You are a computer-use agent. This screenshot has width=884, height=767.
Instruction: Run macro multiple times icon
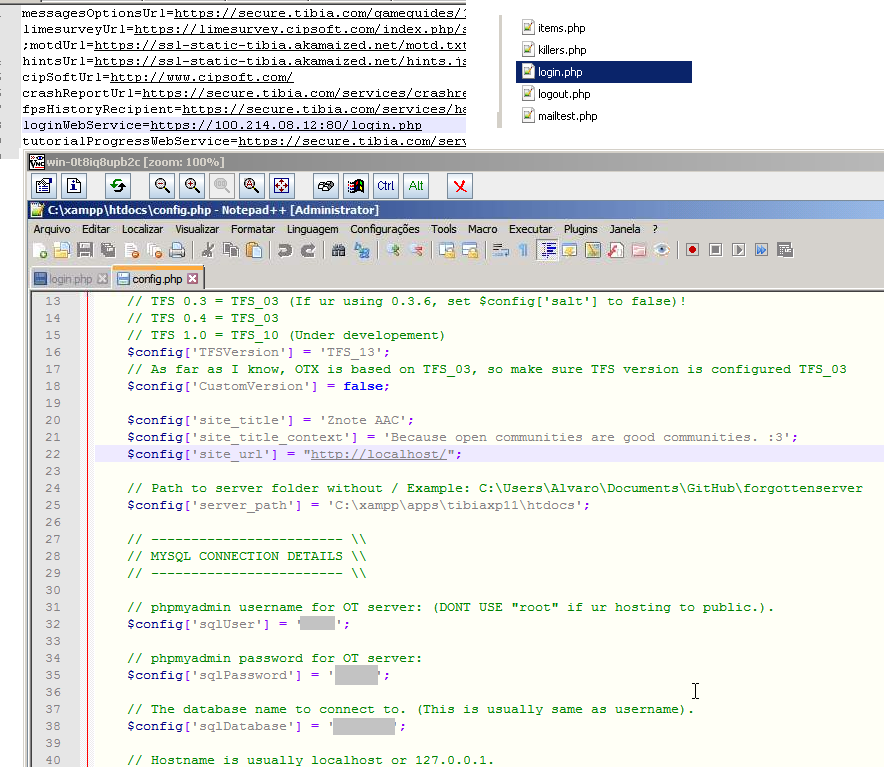point(762,250)
